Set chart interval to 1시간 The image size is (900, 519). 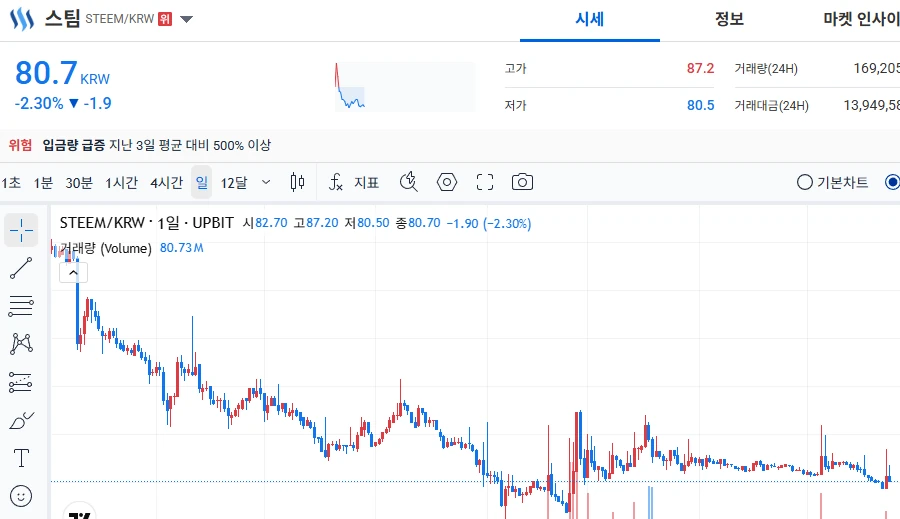coord(121,183)
